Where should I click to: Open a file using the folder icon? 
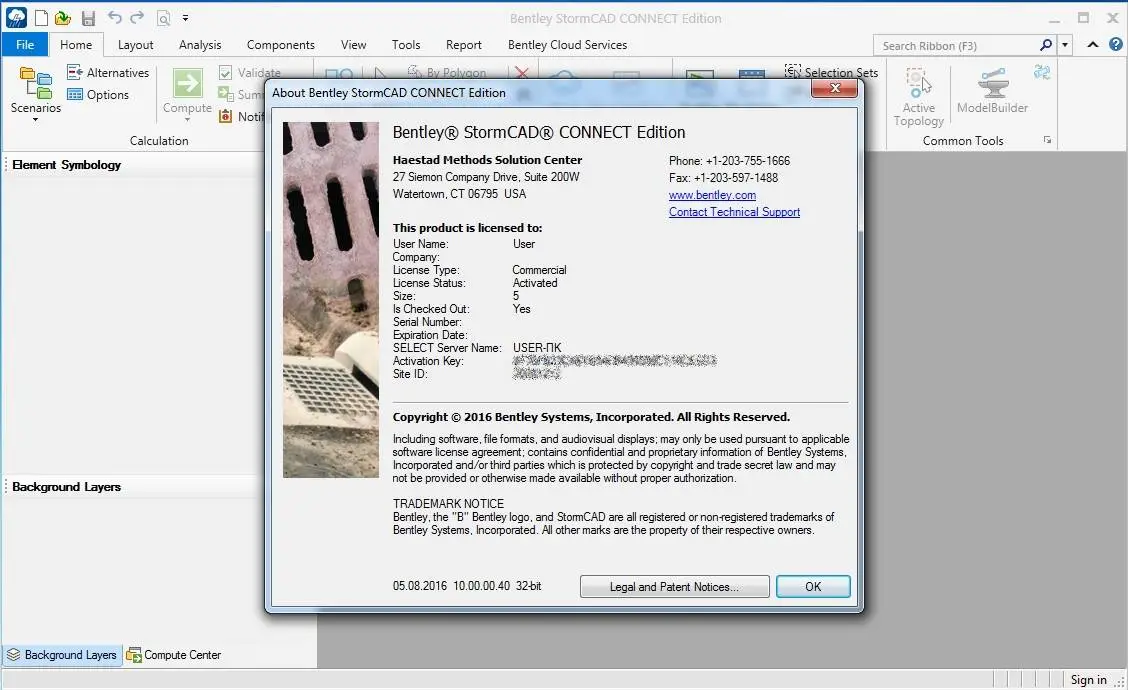[x=63, y=18]
